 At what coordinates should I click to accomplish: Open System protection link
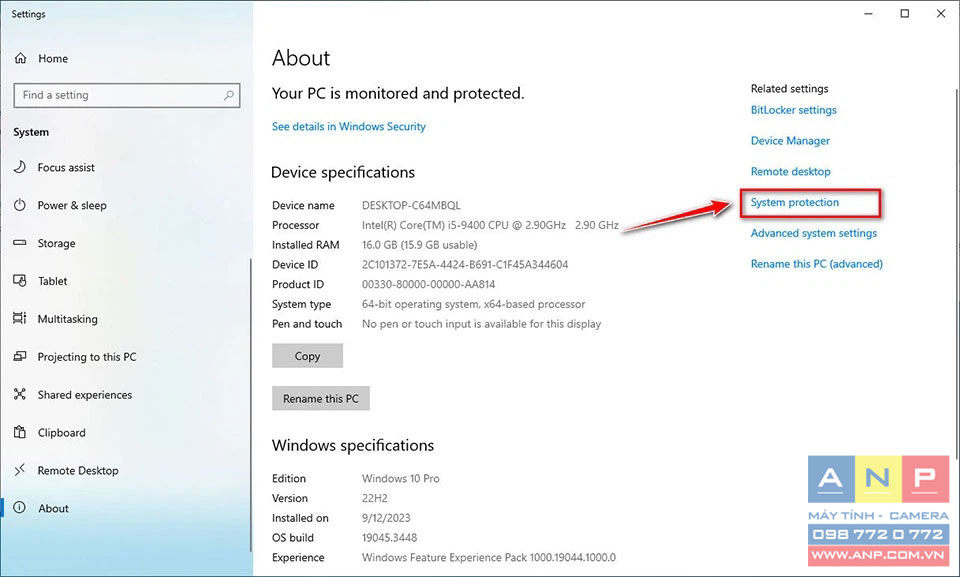pyautogui.click(x=795, y=202)
